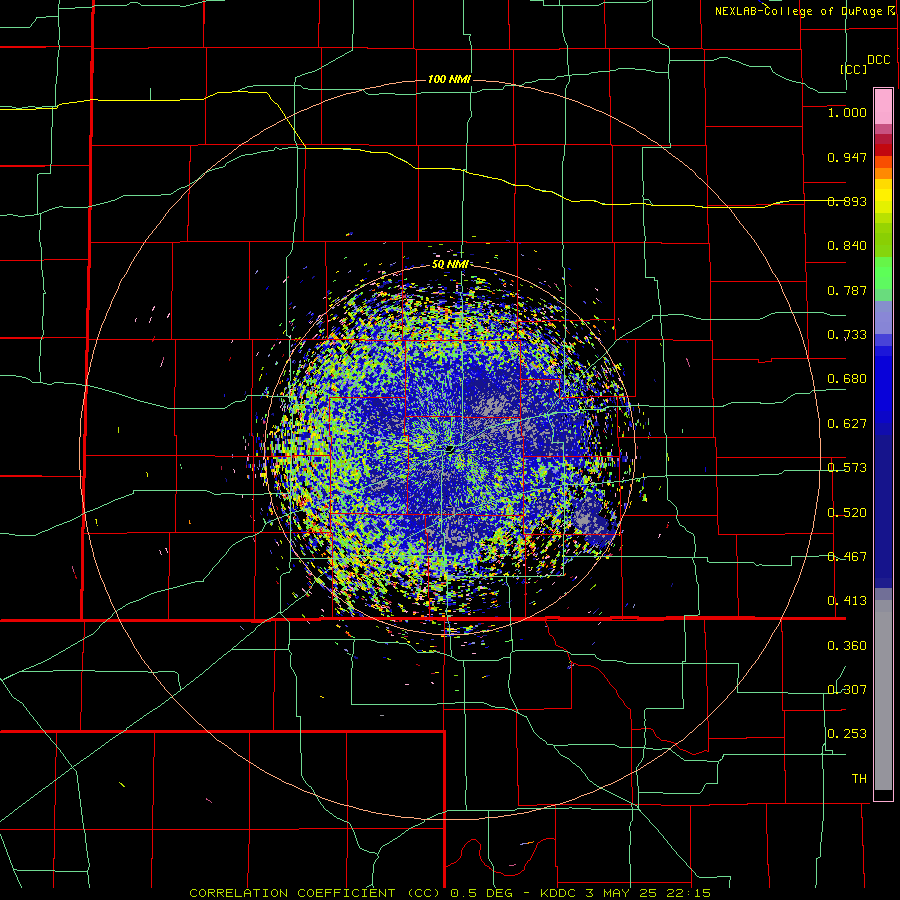Click the NEXLAB-College of DuPage header text
Viewport: 900px width, 900px height.
point(799,11)
